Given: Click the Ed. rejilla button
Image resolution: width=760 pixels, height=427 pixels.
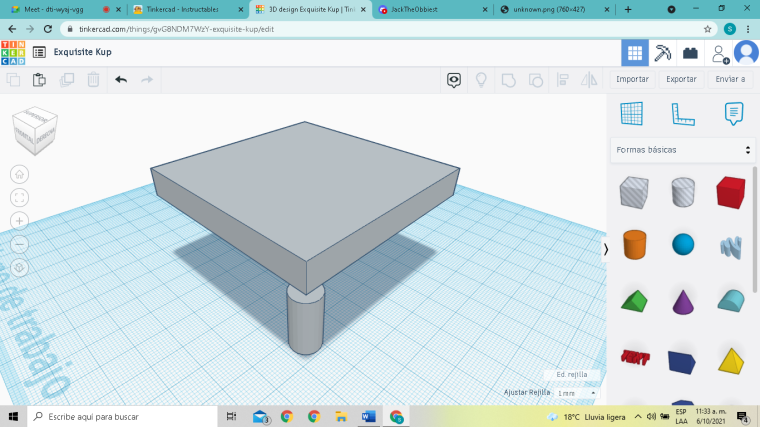Looking at the screenshot, I should [572, 375].
